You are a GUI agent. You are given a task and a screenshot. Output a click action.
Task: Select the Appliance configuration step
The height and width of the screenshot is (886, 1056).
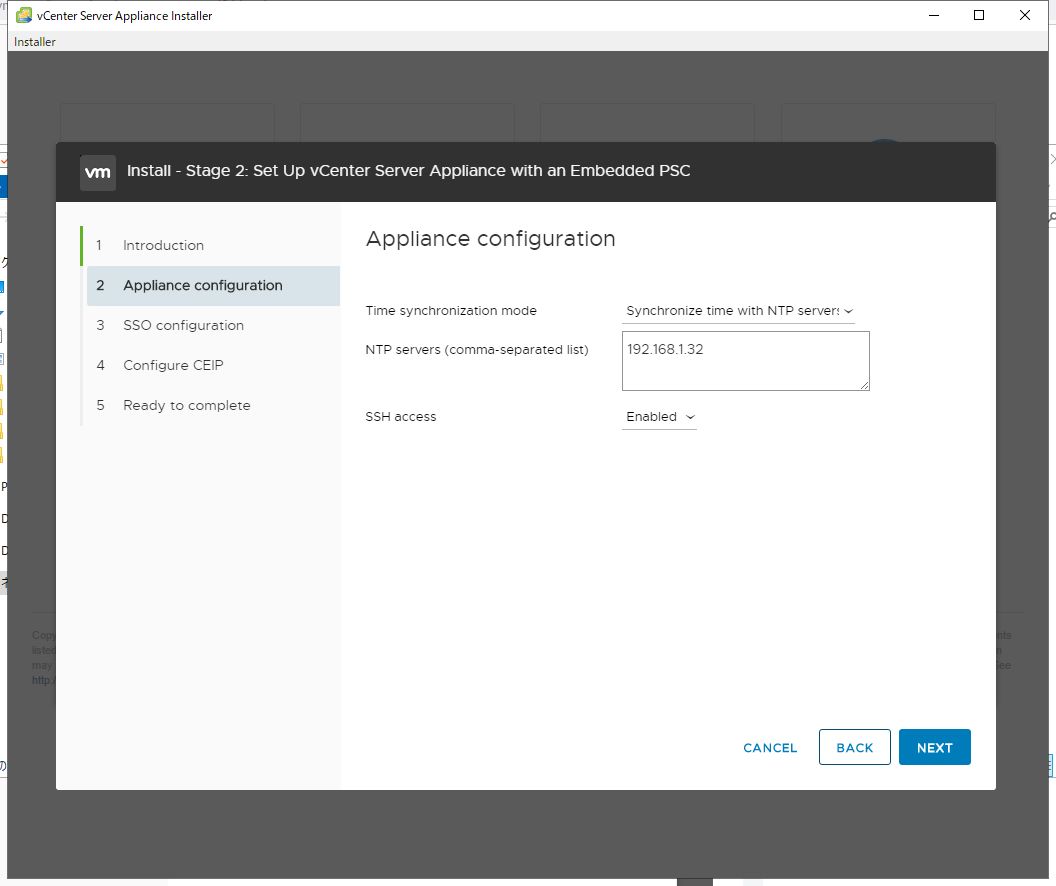pyautogui.click(x=213, y=285)
